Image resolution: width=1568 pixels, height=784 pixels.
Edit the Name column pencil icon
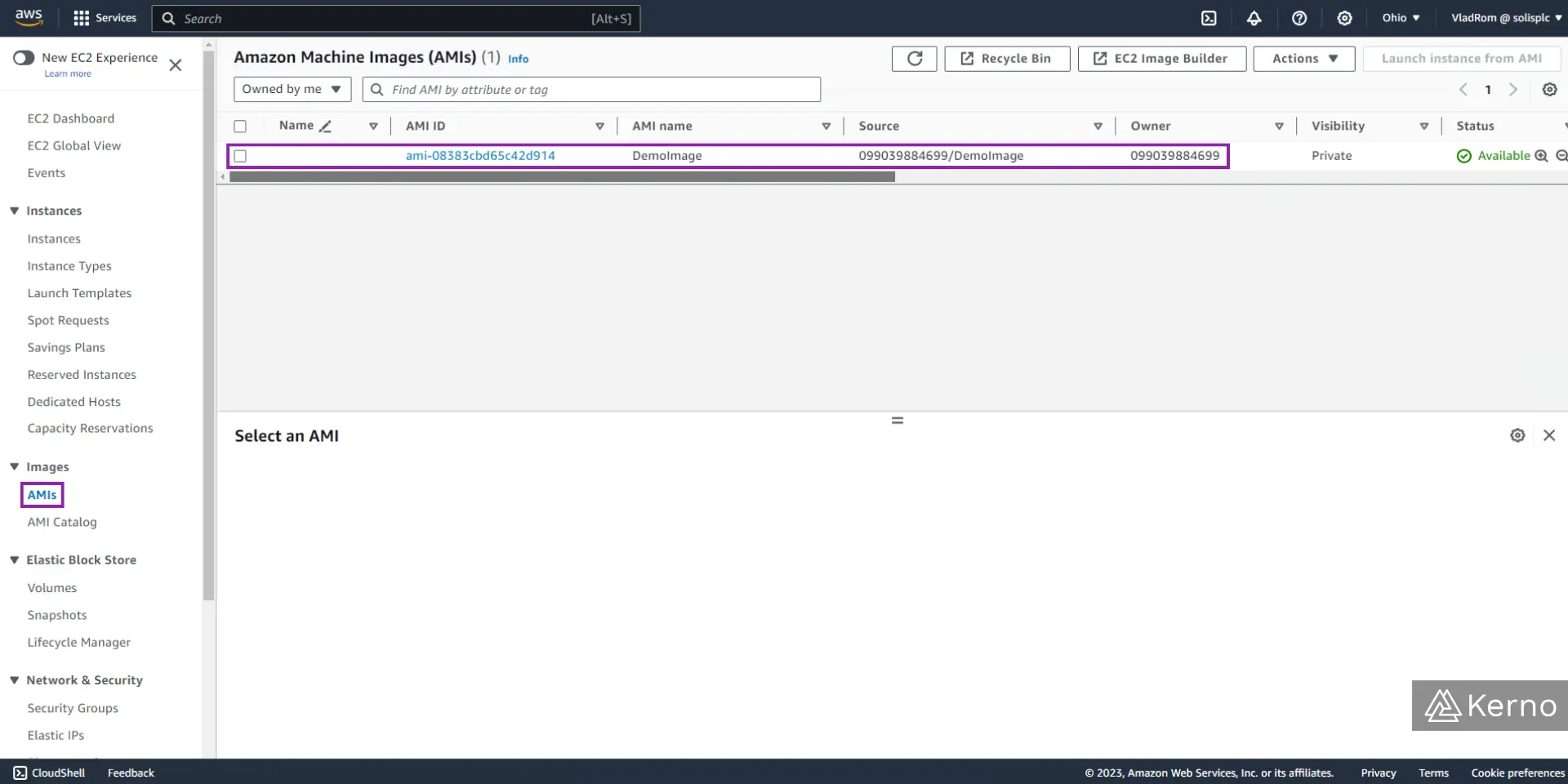(x=325, y=126)
